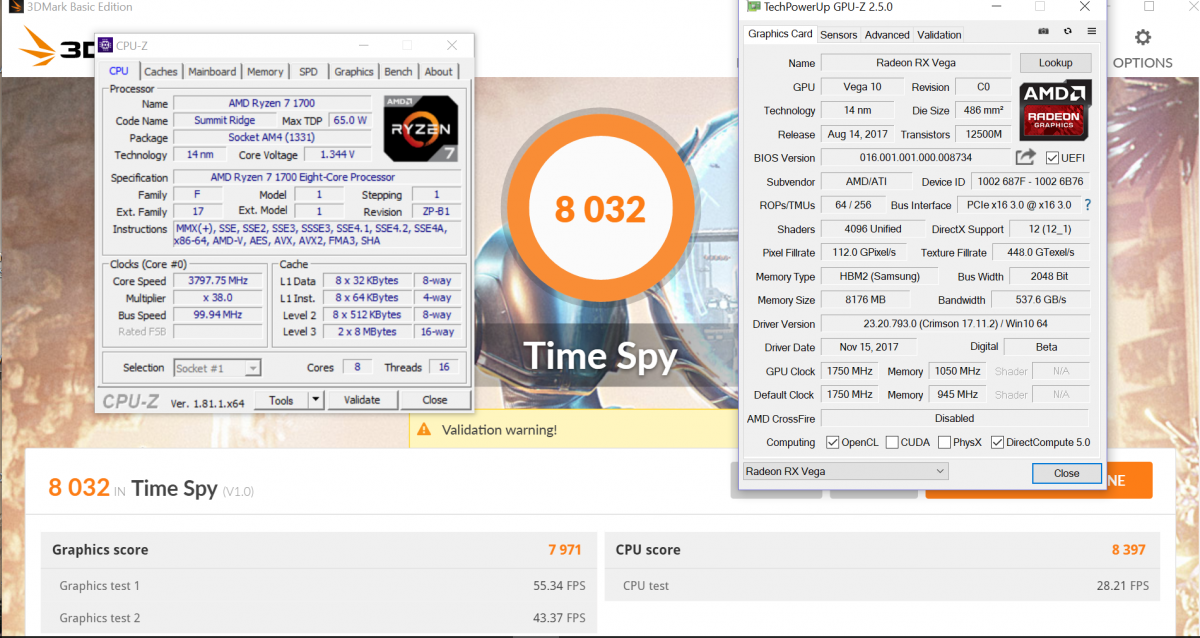Click the BIOS Version field 016.001.001.000.008734

[x=916, y=158]
